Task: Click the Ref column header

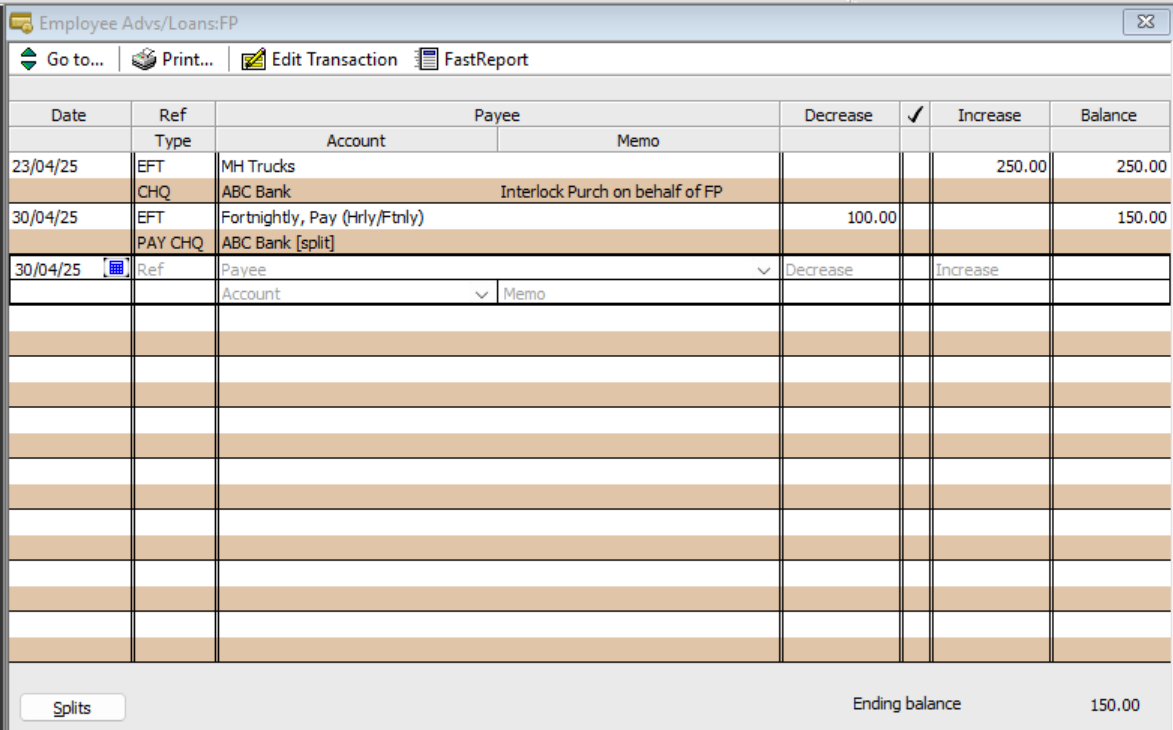Action: 174,114
